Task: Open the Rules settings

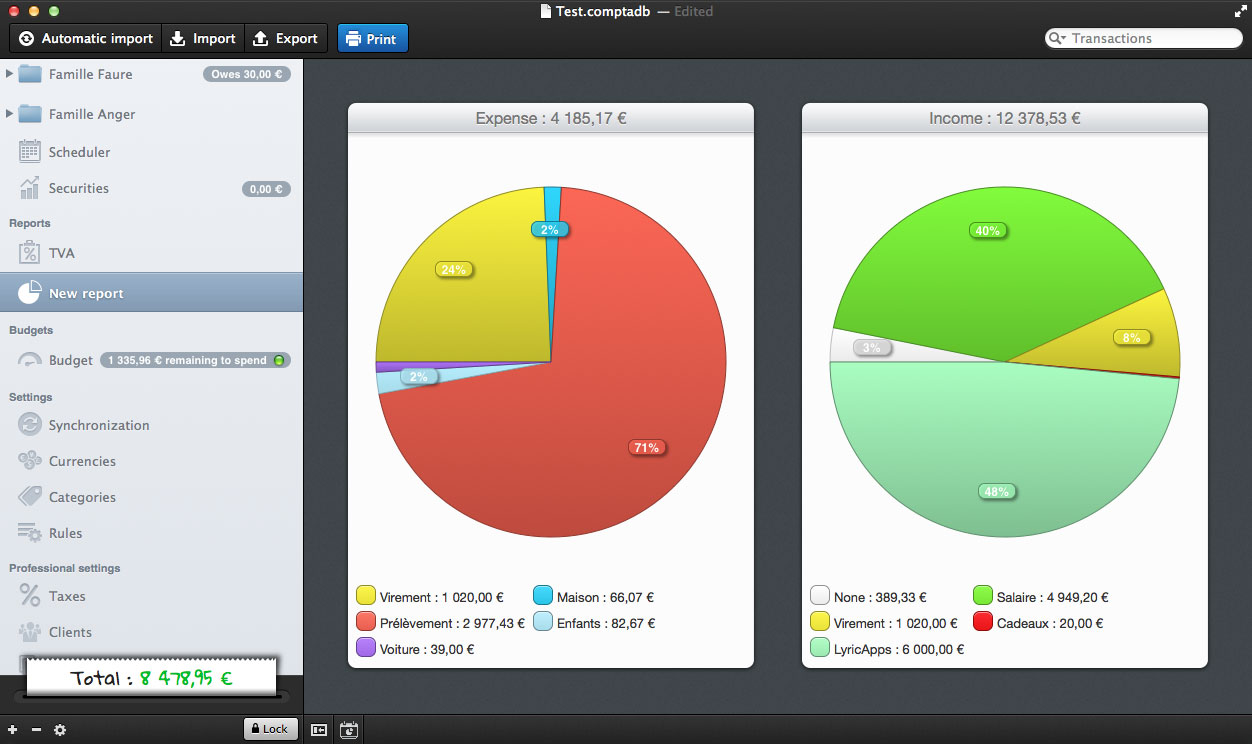Action: pos(65,533)
